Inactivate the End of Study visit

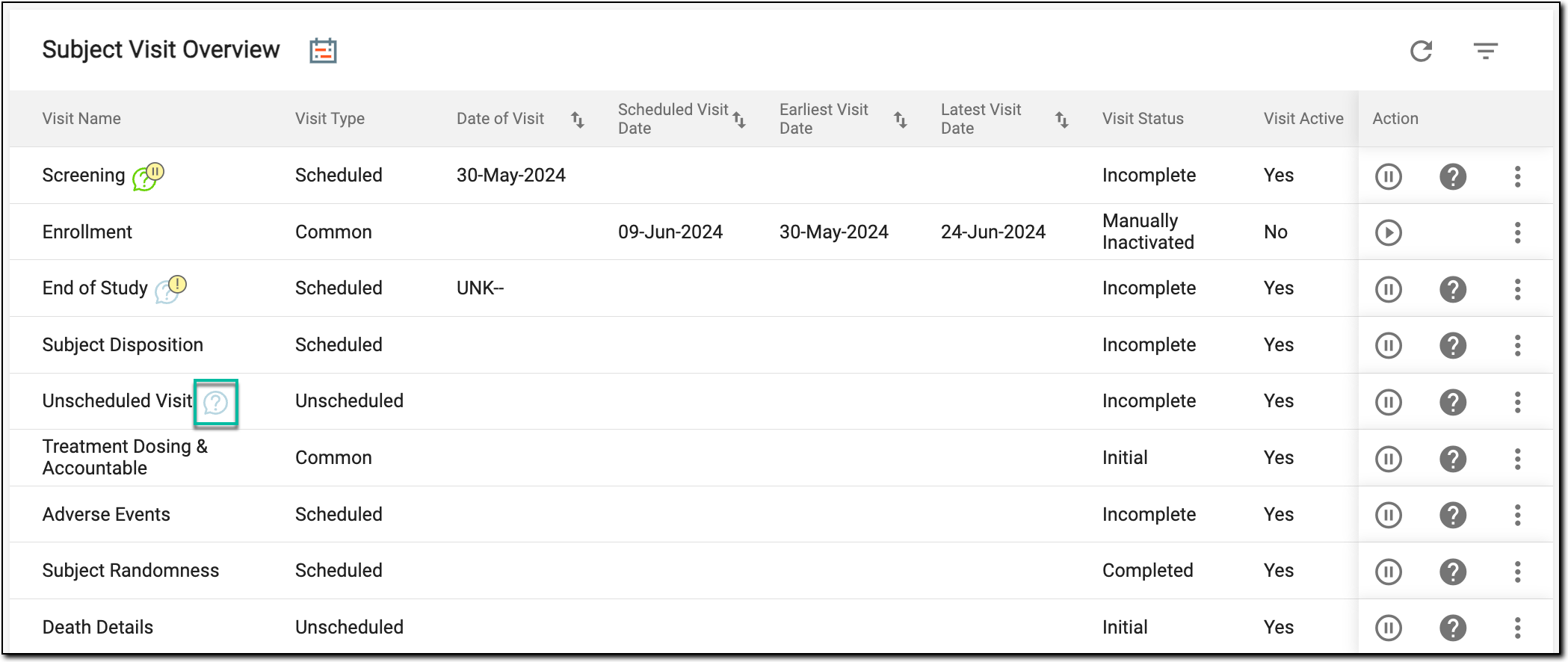click(x=1388, y=289)
